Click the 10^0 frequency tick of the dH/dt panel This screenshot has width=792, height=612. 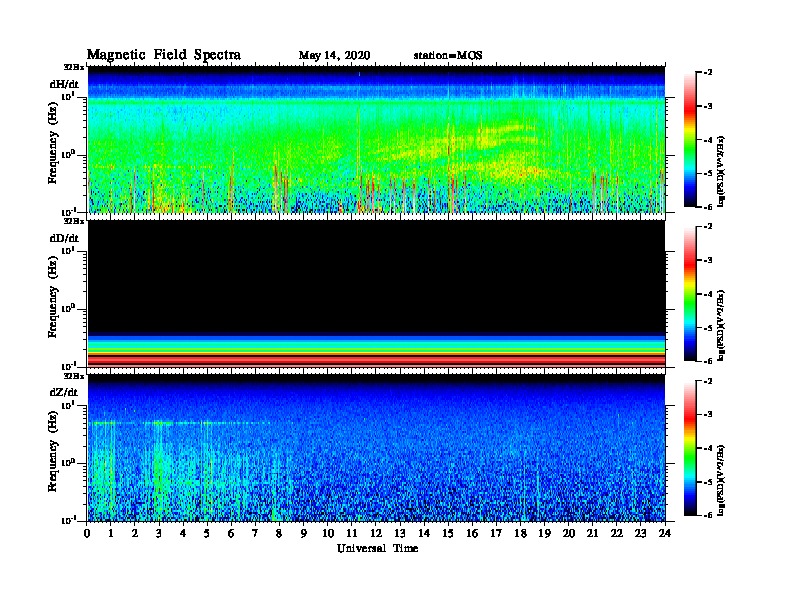pos(68,154)
